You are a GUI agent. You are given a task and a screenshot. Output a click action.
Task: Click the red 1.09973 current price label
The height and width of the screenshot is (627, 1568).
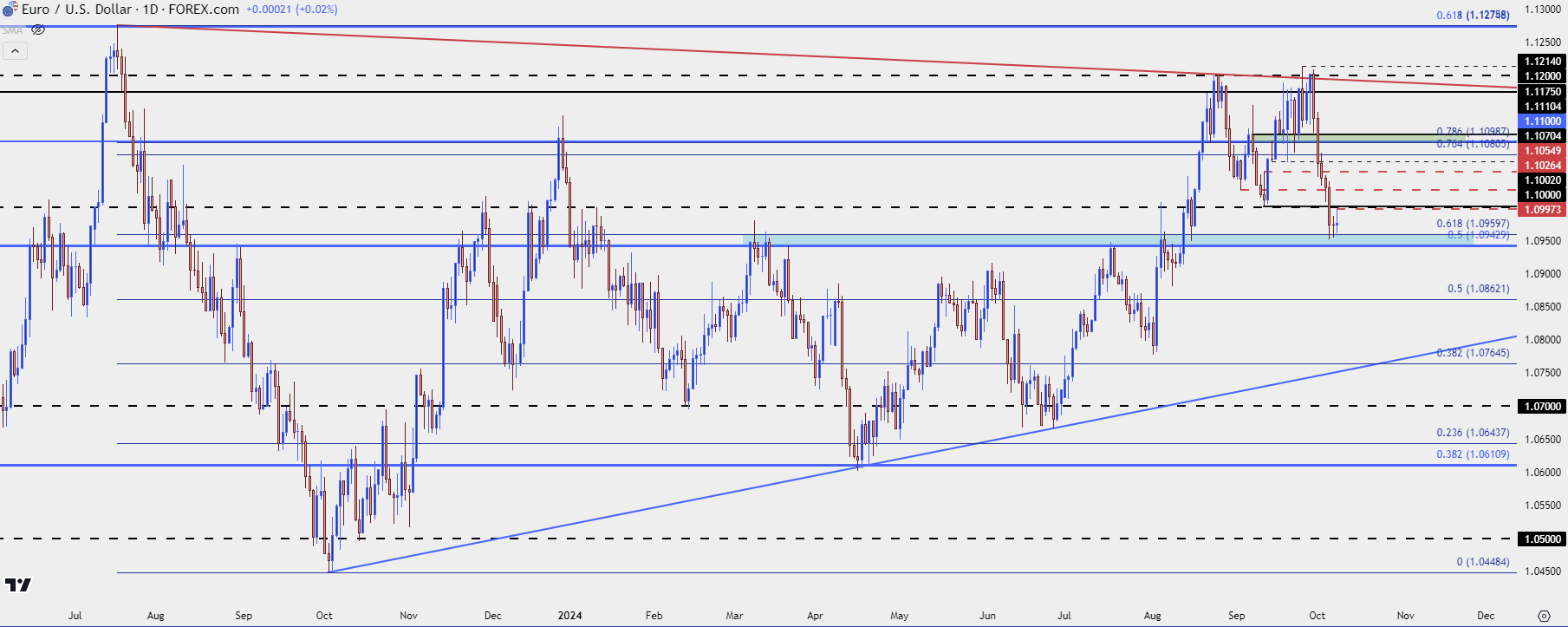tap(1543, 210)
